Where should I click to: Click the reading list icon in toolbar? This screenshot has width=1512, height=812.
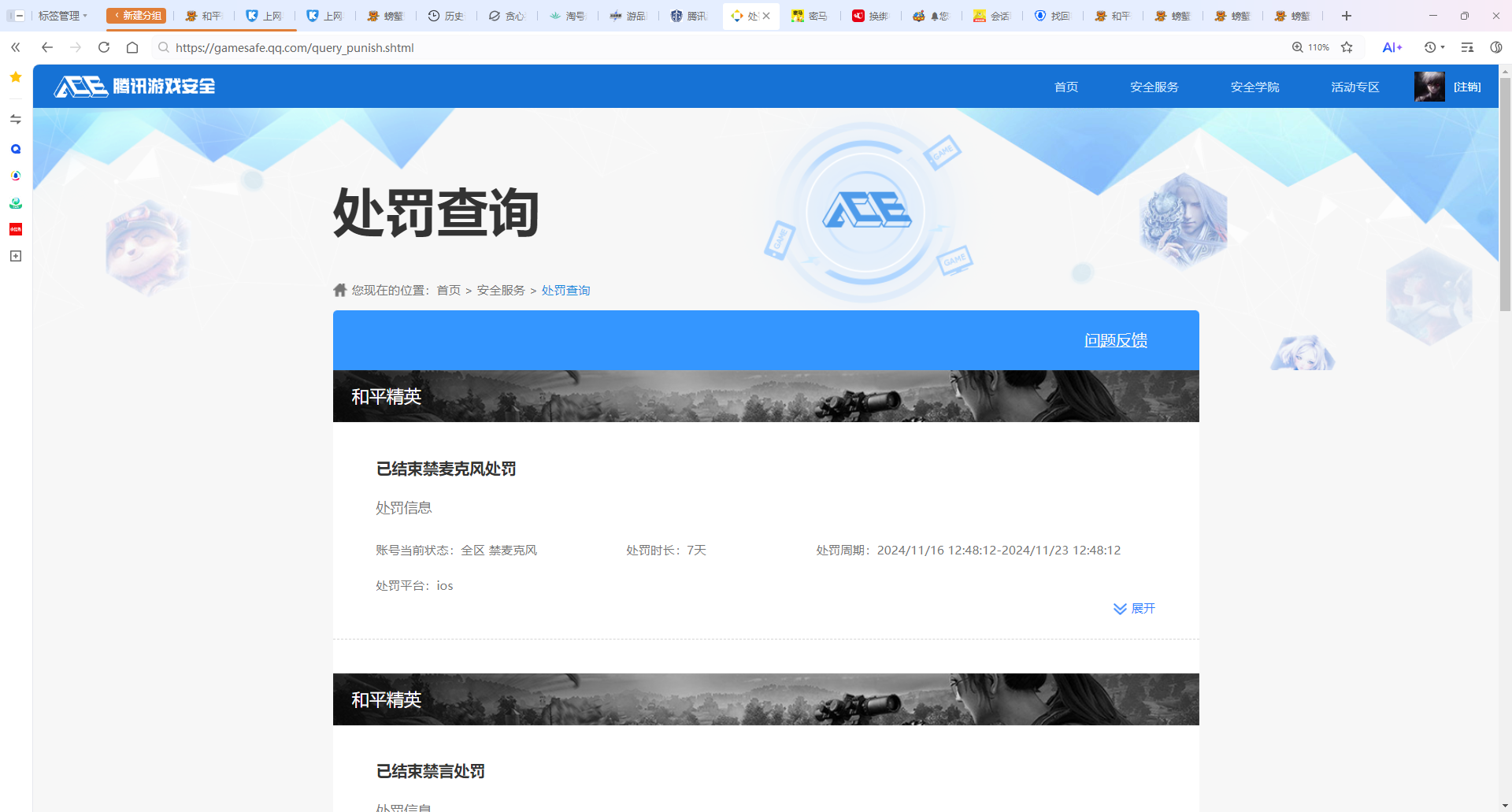pyautogui.click(x=1466, y=47)
